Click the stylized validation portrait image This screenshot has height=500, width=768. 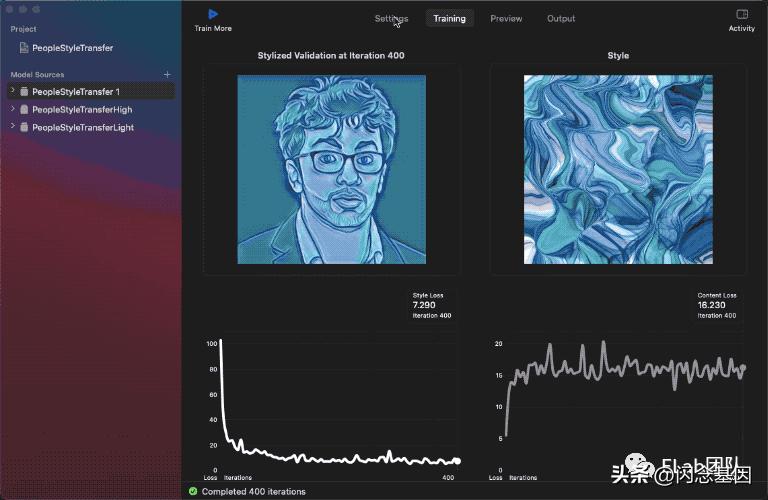[x=332, y=169]
